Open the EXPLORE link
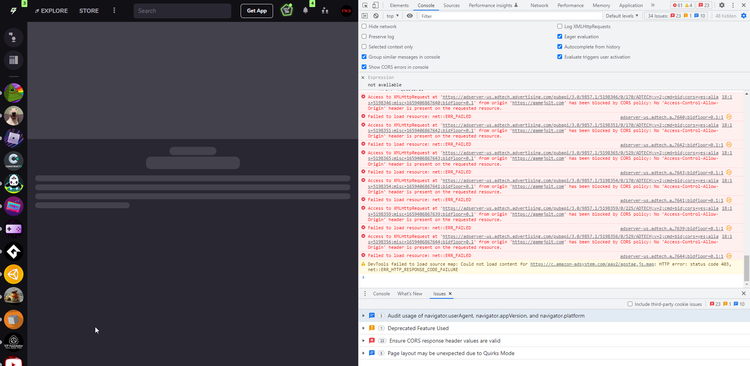The image size is (750, 366). pyautogui.click(x=51, y=11)
